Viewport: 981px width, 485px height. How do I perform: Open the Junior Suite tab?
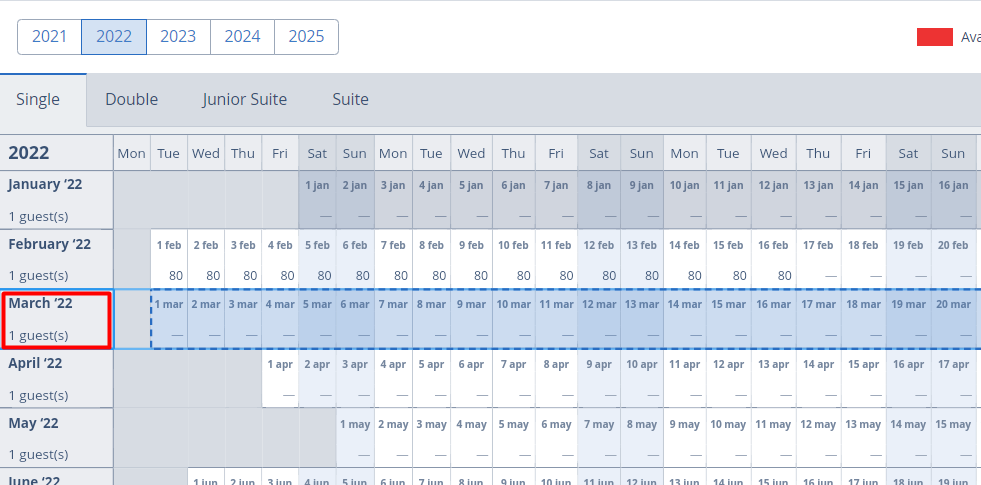245,100
